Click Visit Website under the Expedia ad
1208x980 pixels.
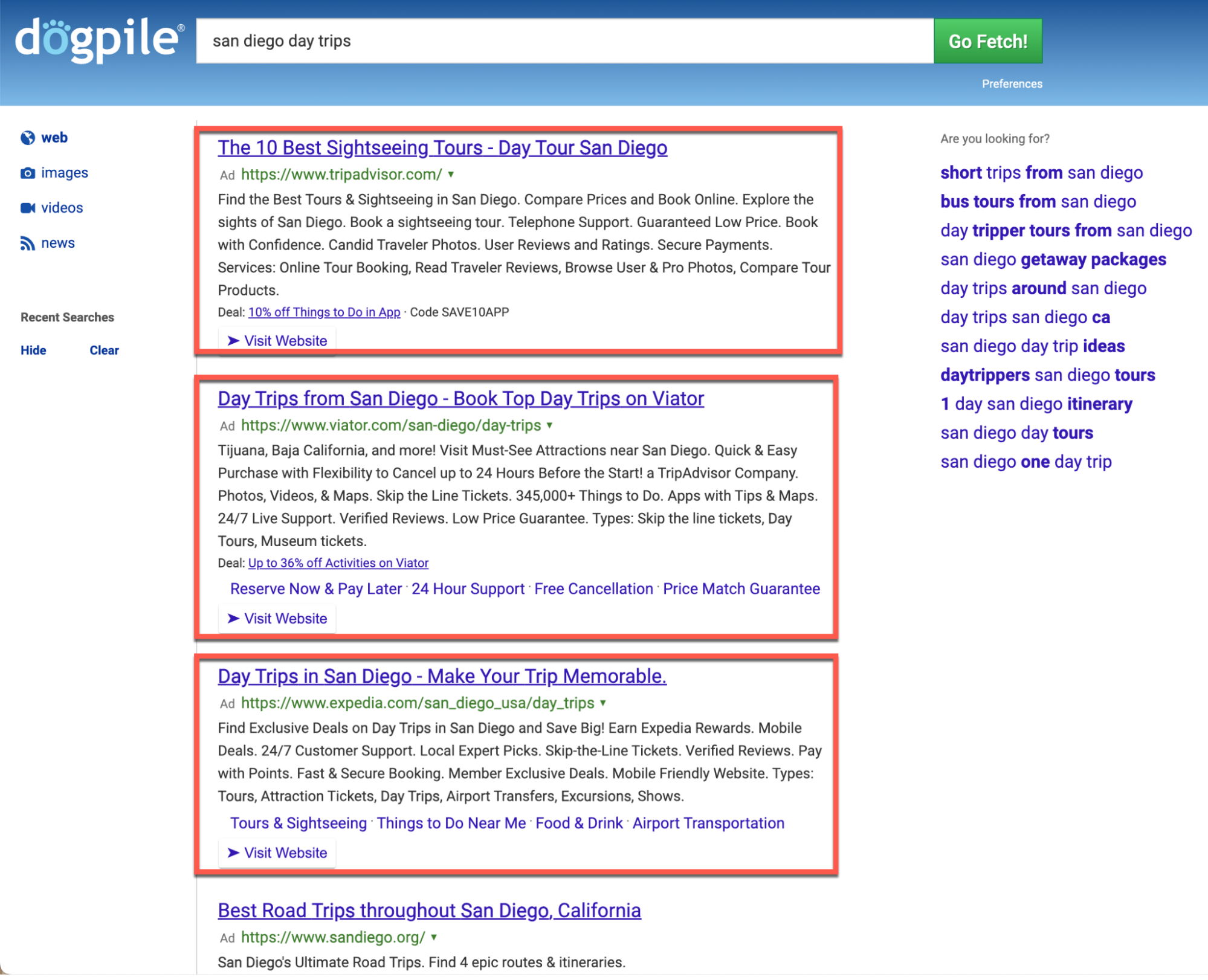[x=277, y=853]
